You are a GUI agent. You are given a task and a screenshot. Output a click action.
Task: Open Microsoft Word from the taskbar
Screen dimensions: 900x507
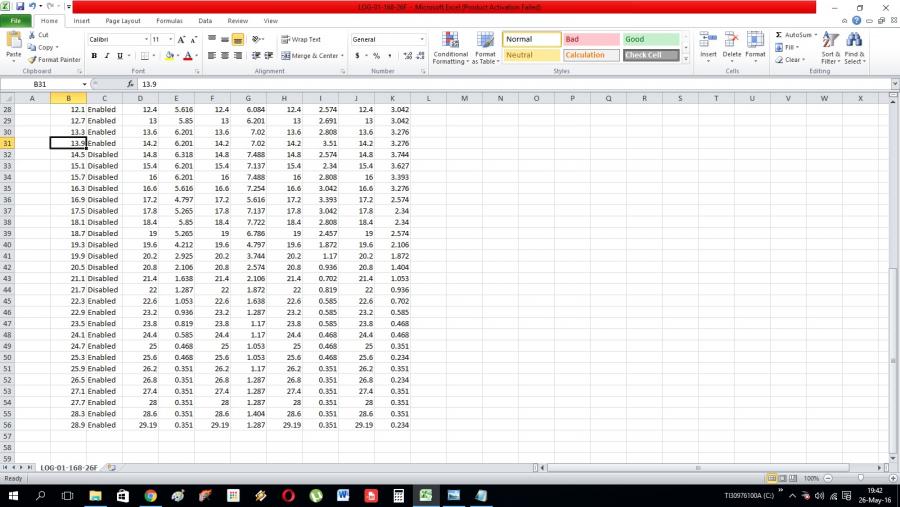(x=343, y=495)
